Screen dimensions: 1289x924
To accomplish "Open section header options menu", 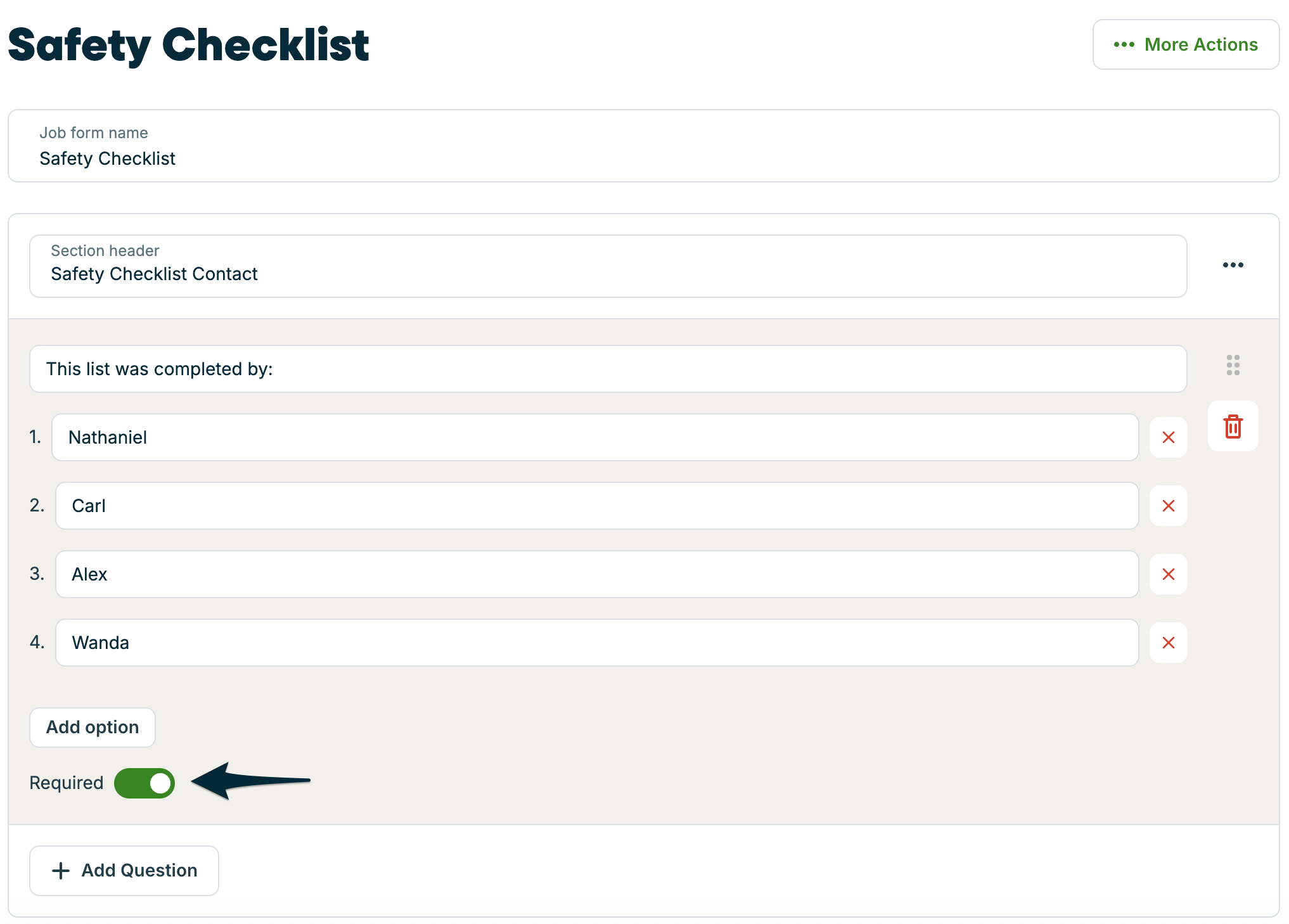I will coord(1233,265).
